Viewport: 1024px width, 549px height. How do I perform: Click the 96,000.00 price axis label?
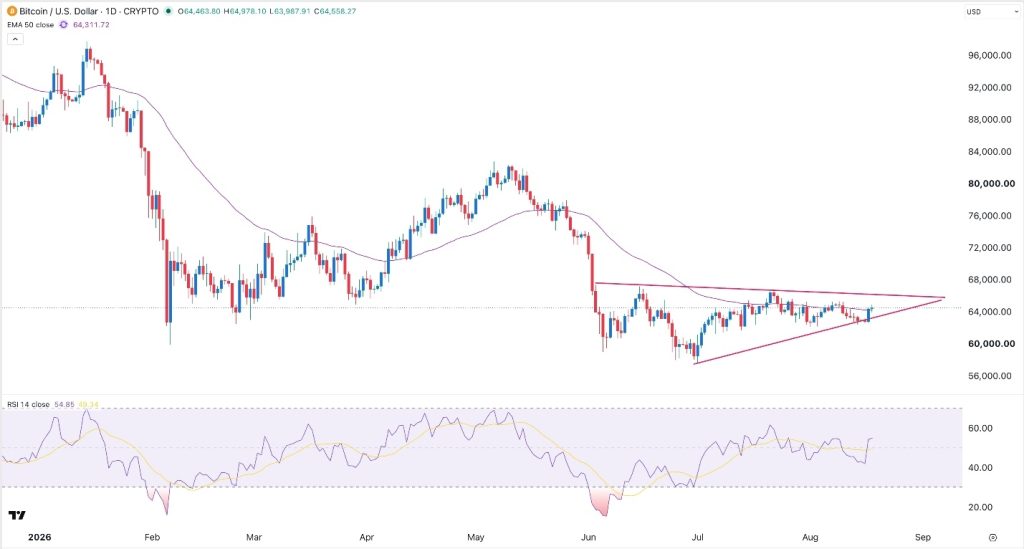tap(989, 55)
